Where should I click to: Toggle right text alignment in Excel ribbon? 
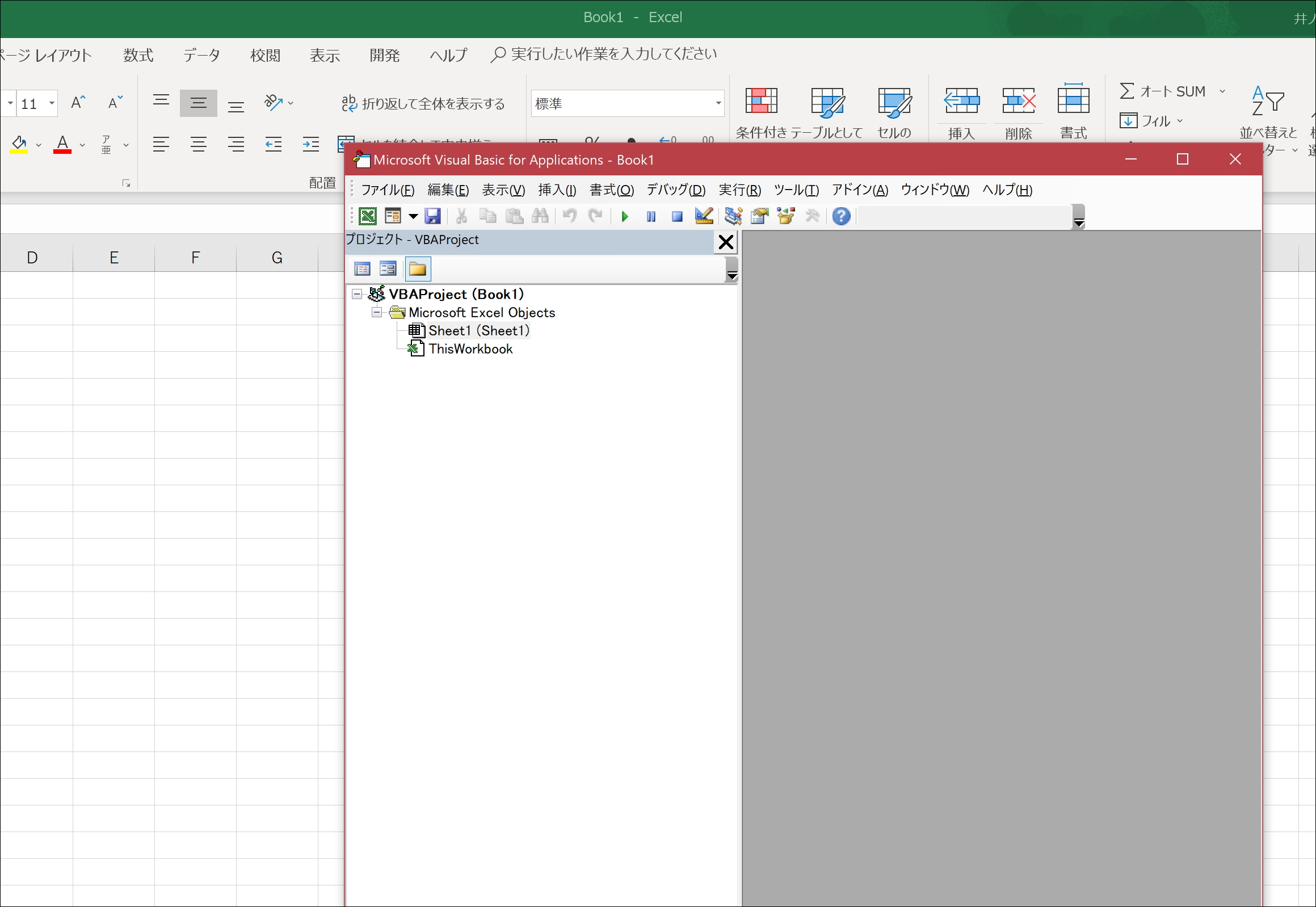(236, 144)
